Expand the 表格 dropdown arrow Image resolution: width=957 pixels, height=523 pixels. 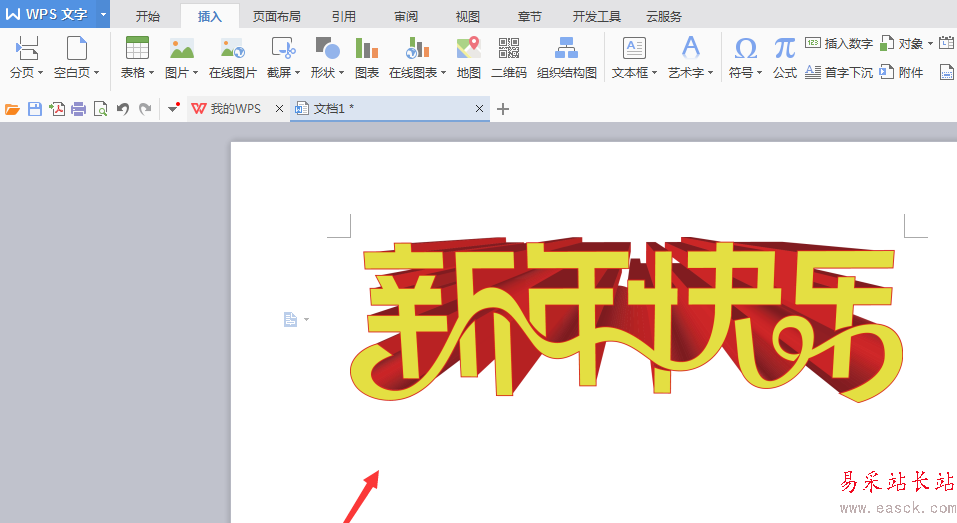pyautogui.click(x=151, y=73)
